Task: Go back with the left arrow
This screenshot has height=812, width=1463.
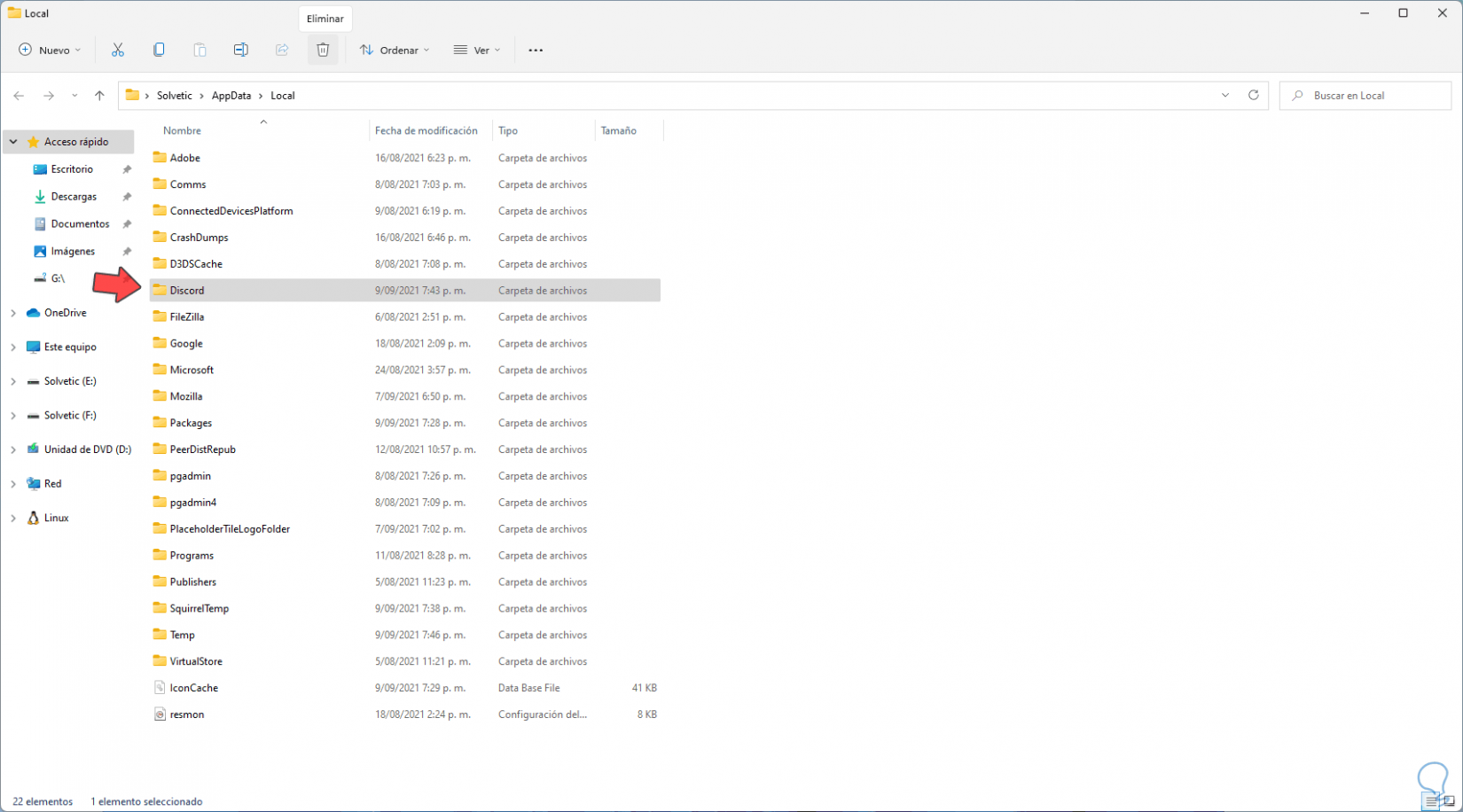Action: (19, 96)
